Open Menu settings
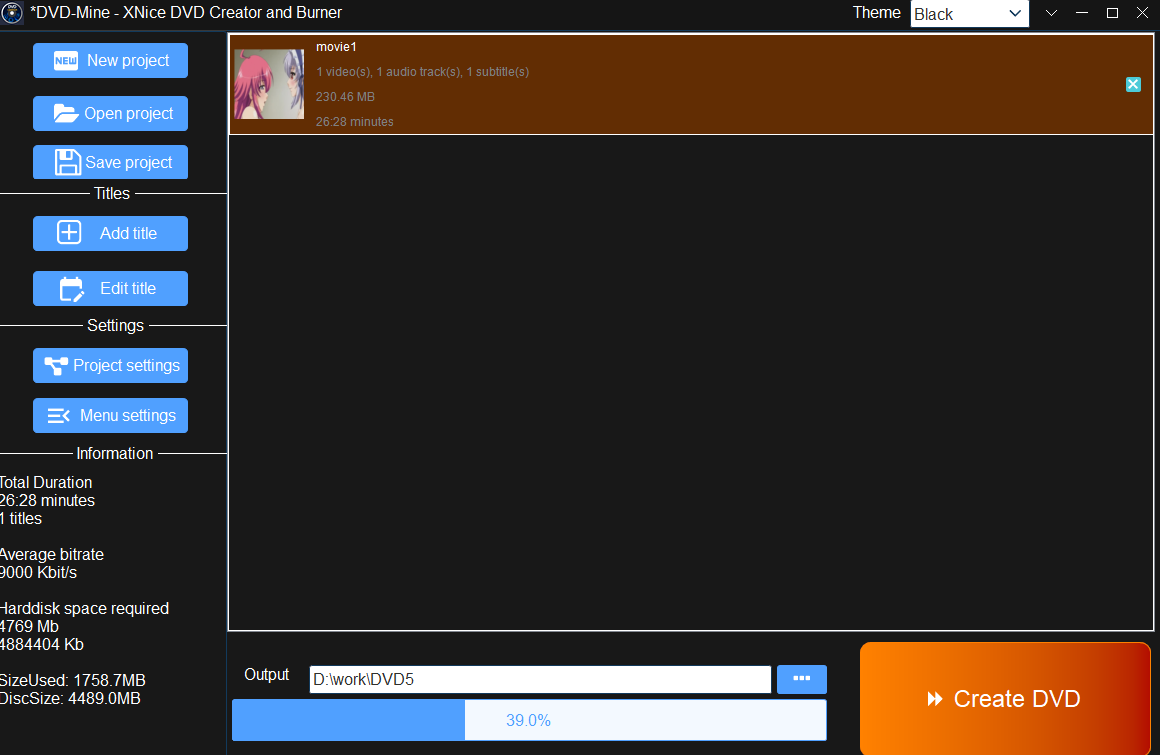This screenshot has width=1160, height=755. (110, 416)
